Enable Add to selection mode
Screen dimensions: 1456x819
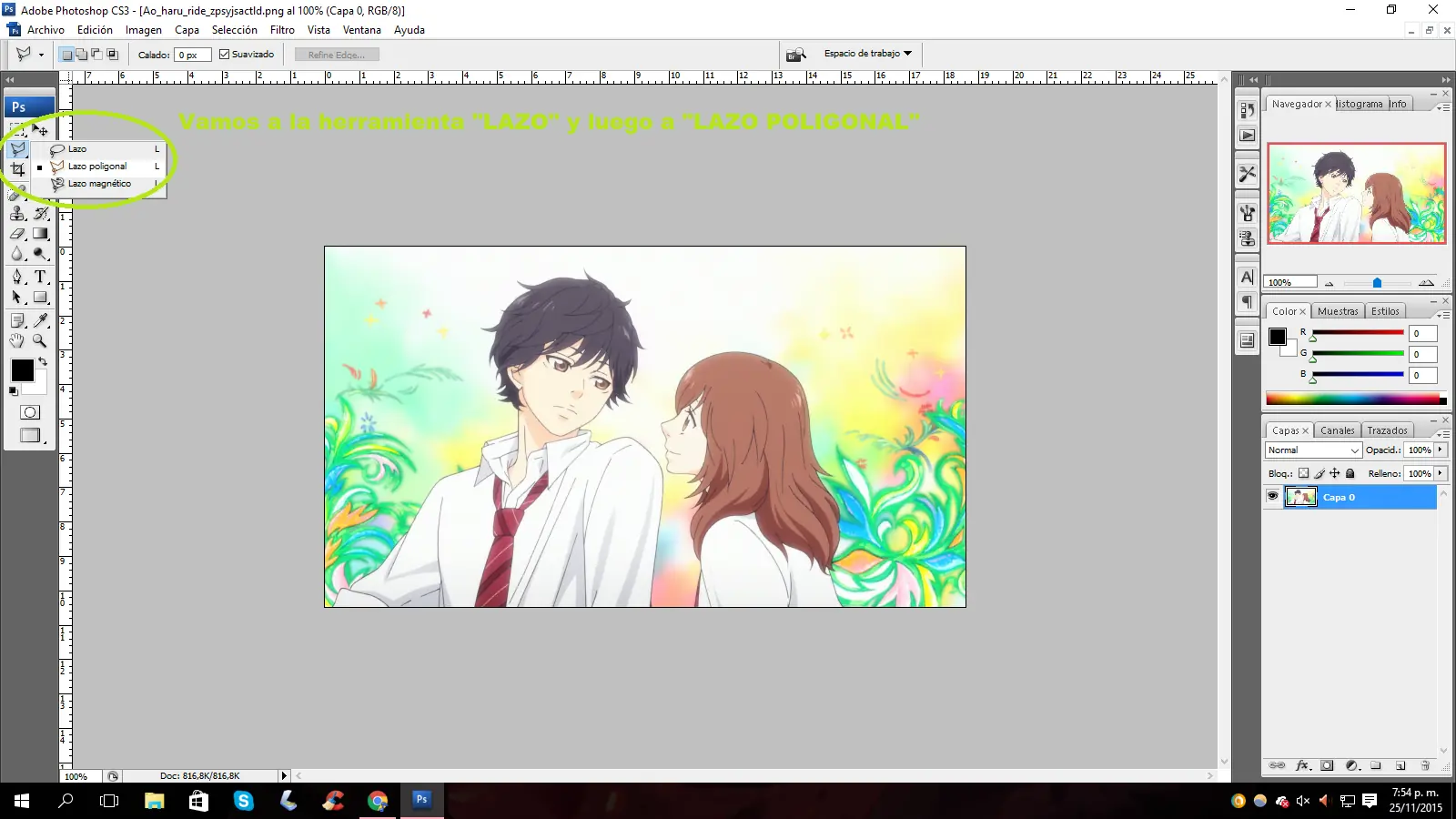(x=81, y=55)
